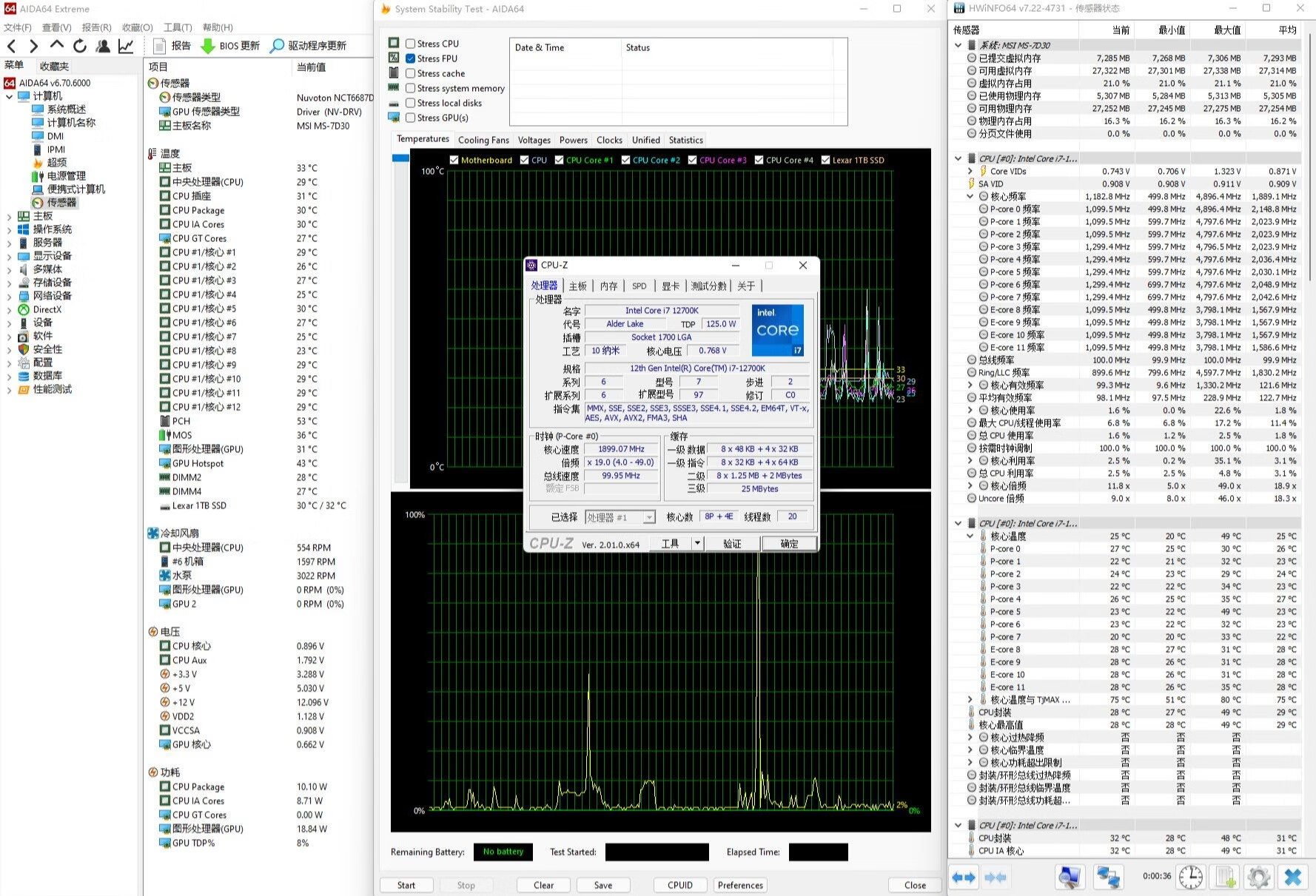Enable Stress cache checkbox

[411, 73]
